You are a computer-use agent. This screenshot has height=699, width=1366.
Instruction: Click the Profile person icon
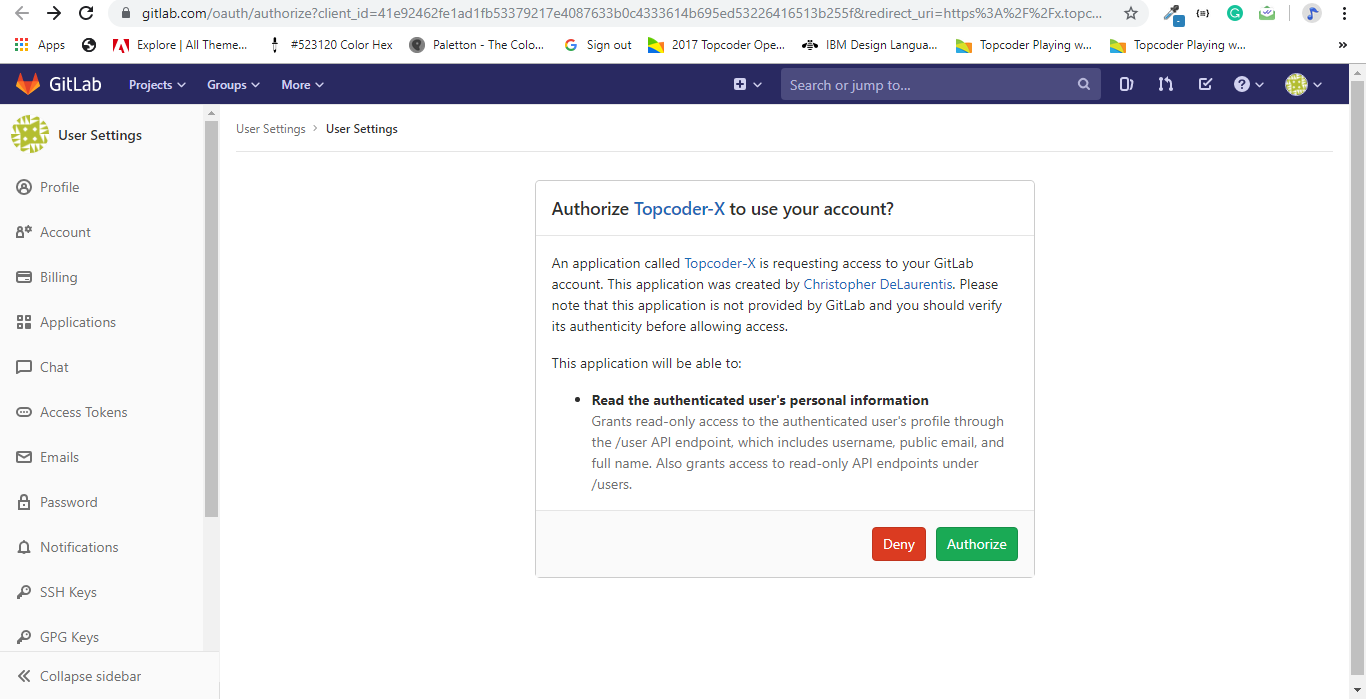click(x=24, y=187)
